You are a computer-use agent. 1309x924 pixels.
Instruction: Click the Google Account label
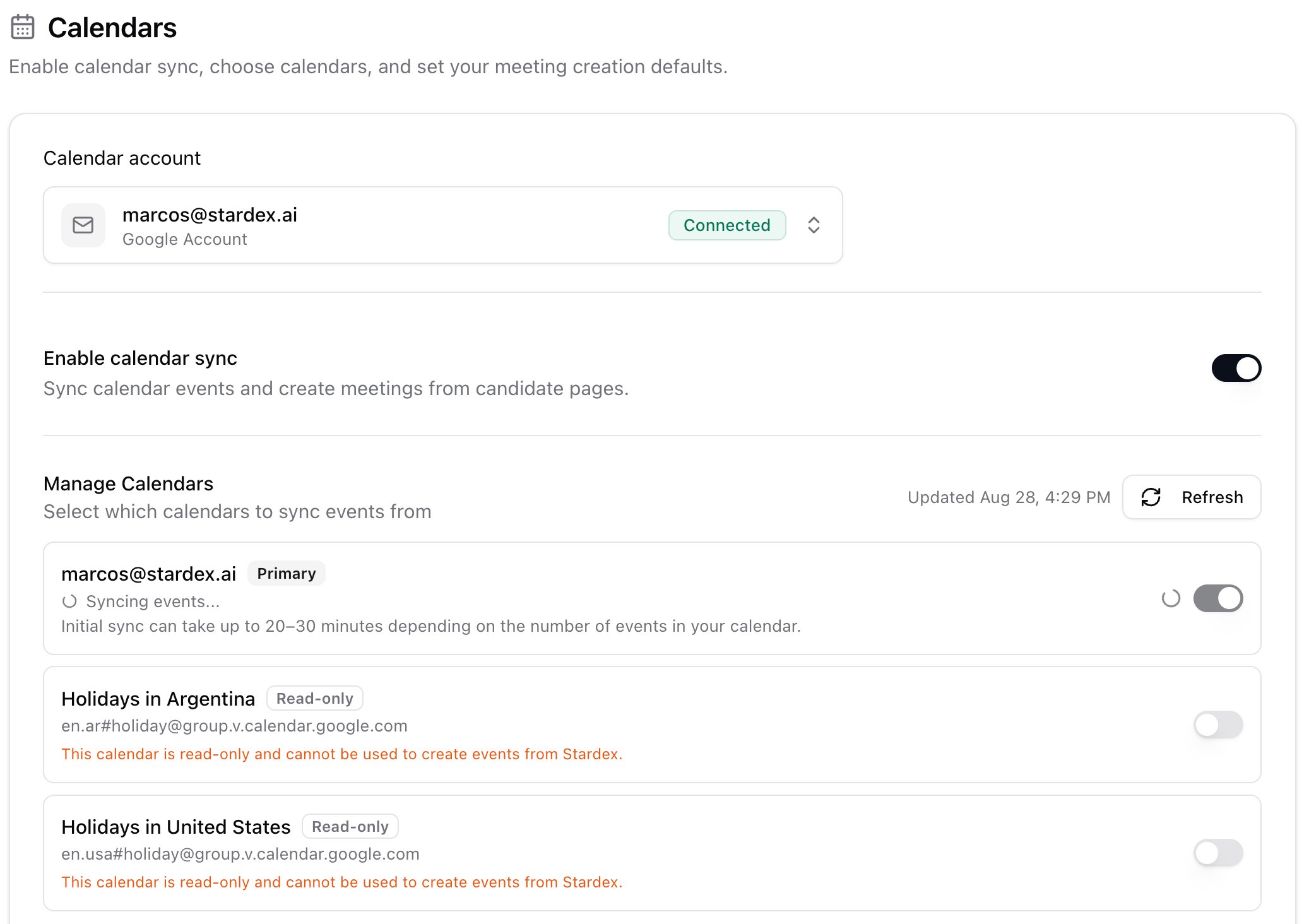[x=185, y=240]
